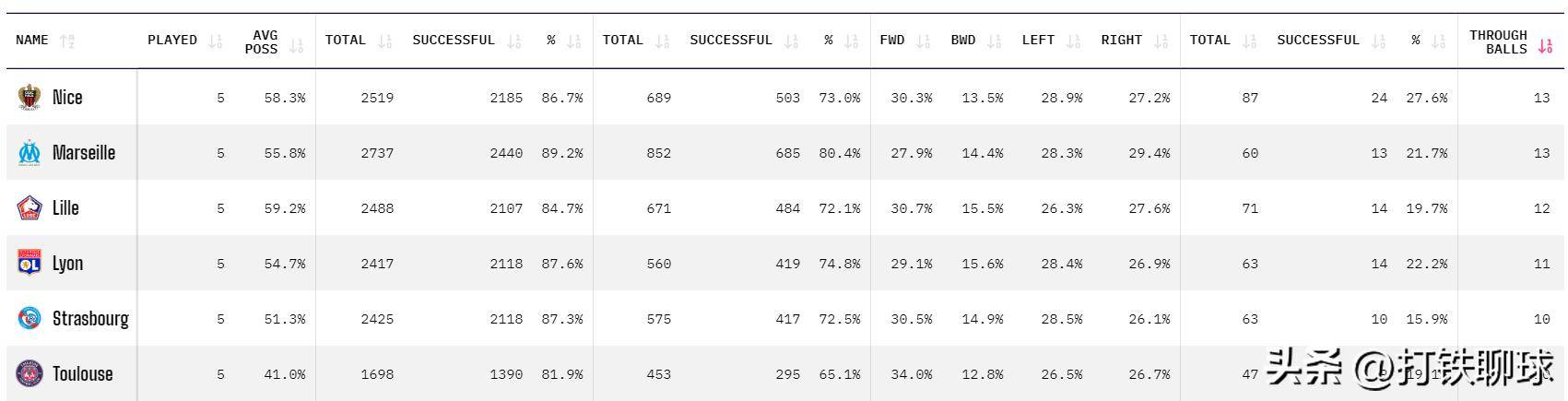Viewport: 1568px width, 401px height.
Task: Click the Lyon club crest icon
Action: point(29,263)
